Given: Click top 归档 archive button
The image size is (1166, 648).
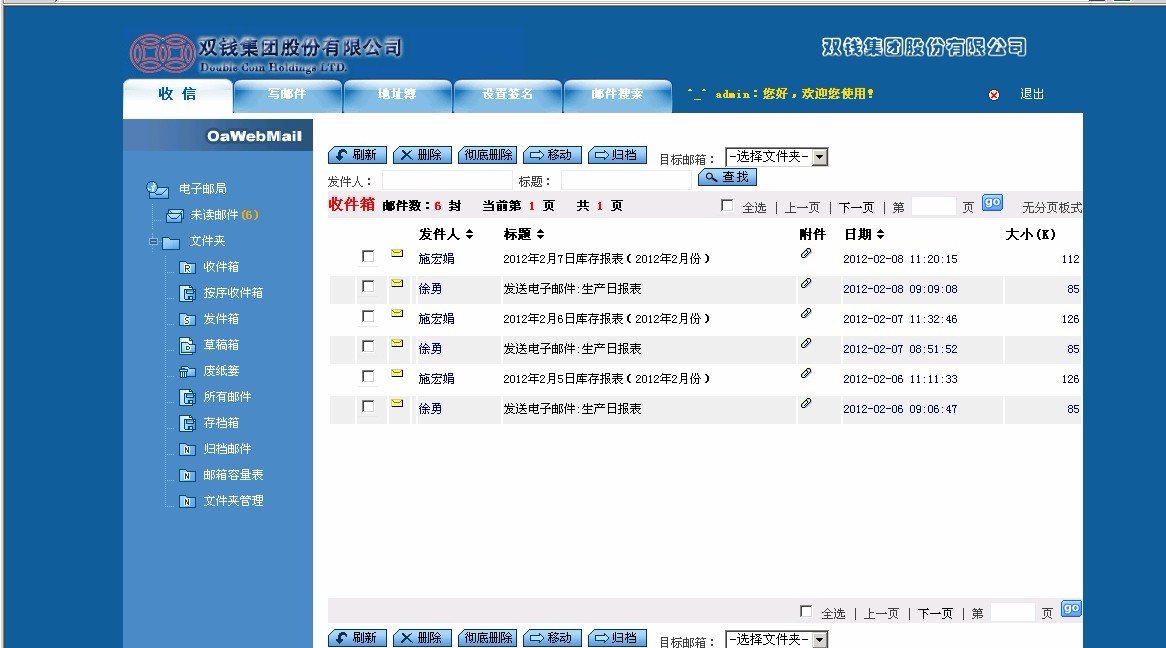Looking at the screenshot, I should (x=617, y=155).
